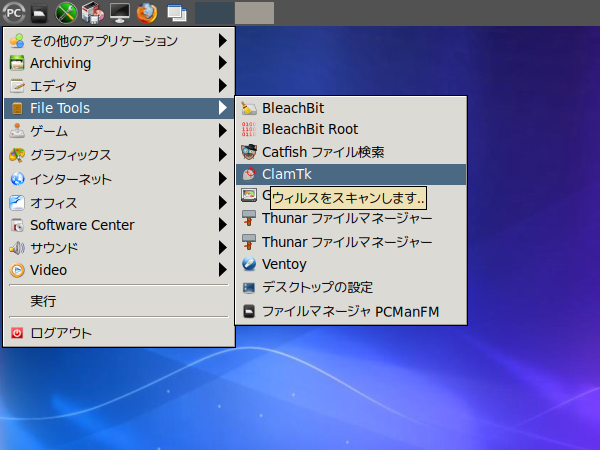The height and width of the screenshot is (450, 600).
Task: Expand the サウンド submenu arrow
Action: pyautogui.click(x=223, y=248)
